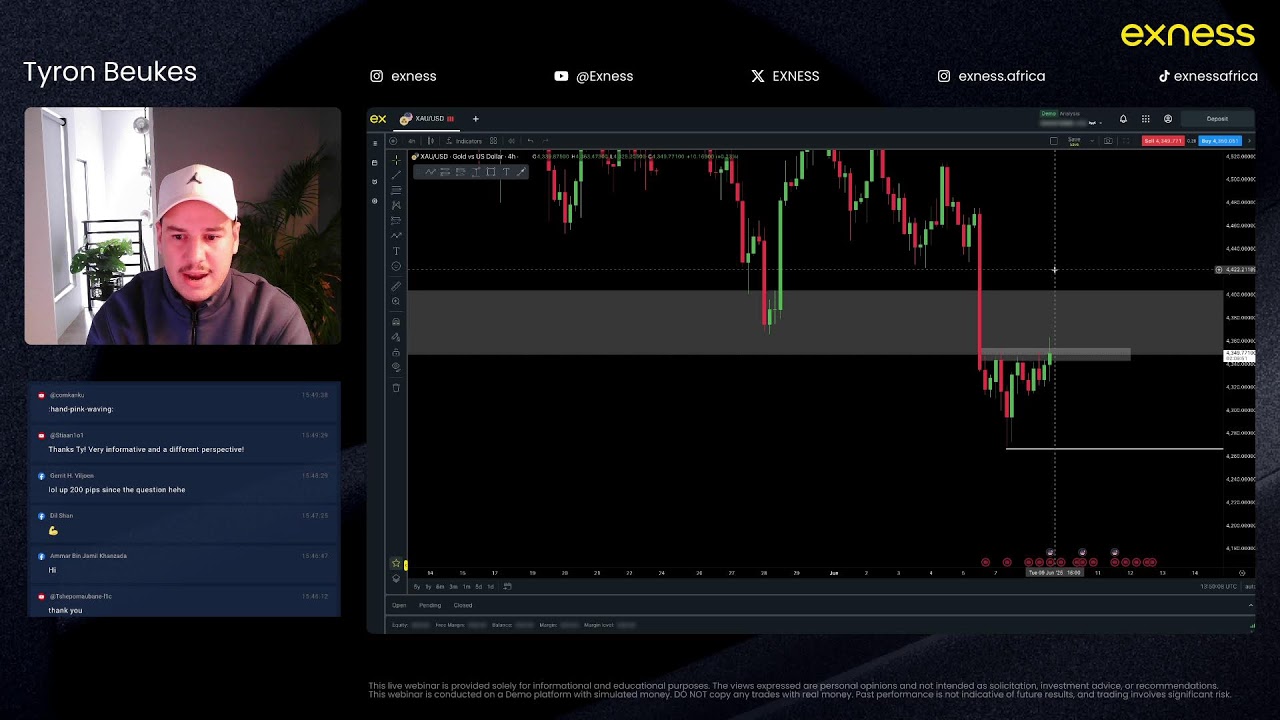Select the brush and shapes tool
This screenshot has width=1280, height=720.
coord(396,236)
